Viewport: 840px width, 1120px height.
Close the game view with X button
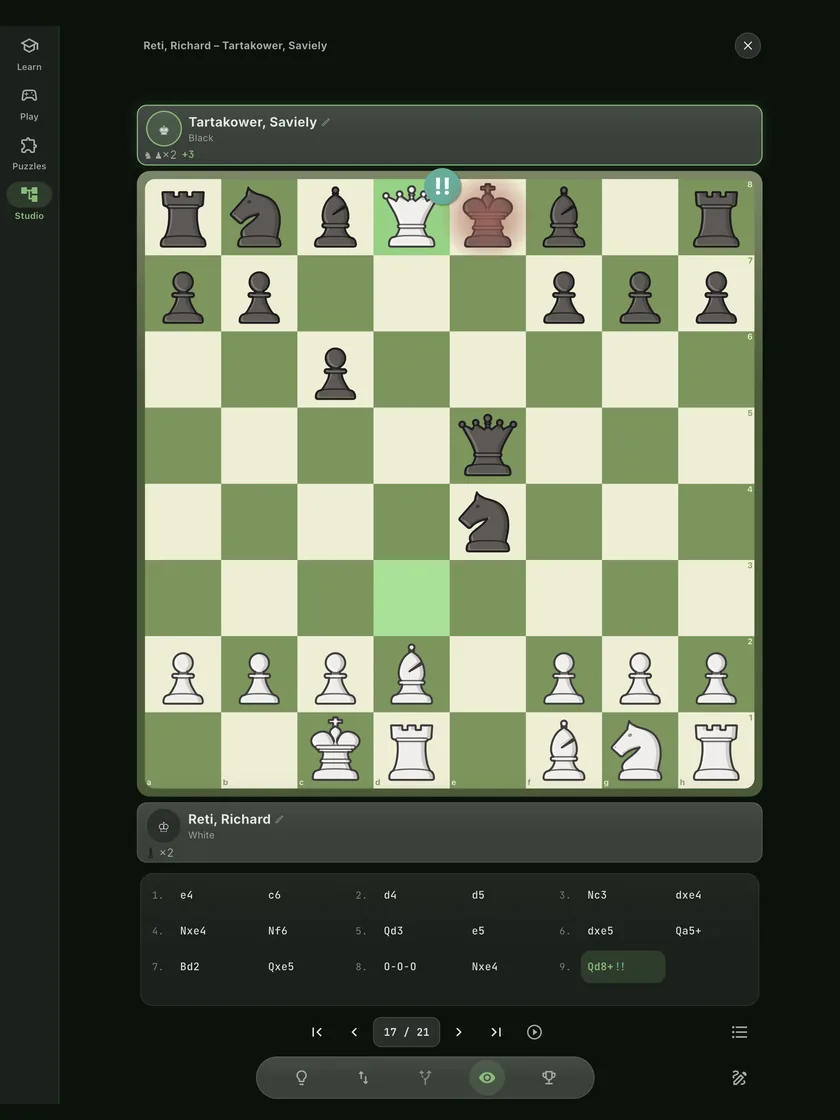pos(747,46)
